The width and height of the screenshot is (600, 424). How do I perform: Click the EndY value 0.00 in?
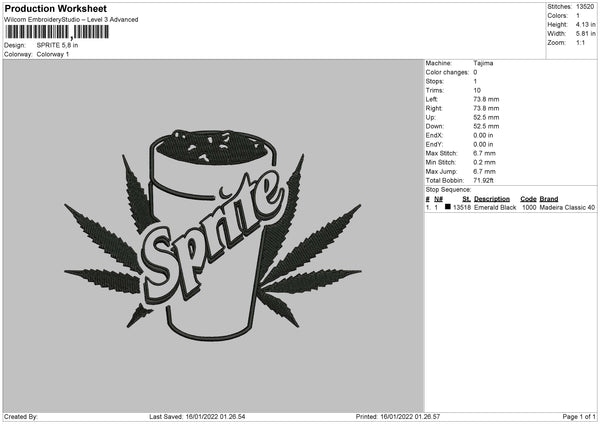point(483,145)
